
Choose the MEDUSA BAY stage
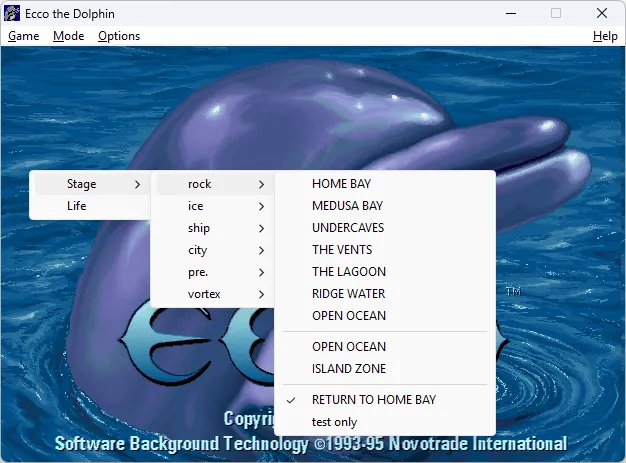(x=385, y=206)
